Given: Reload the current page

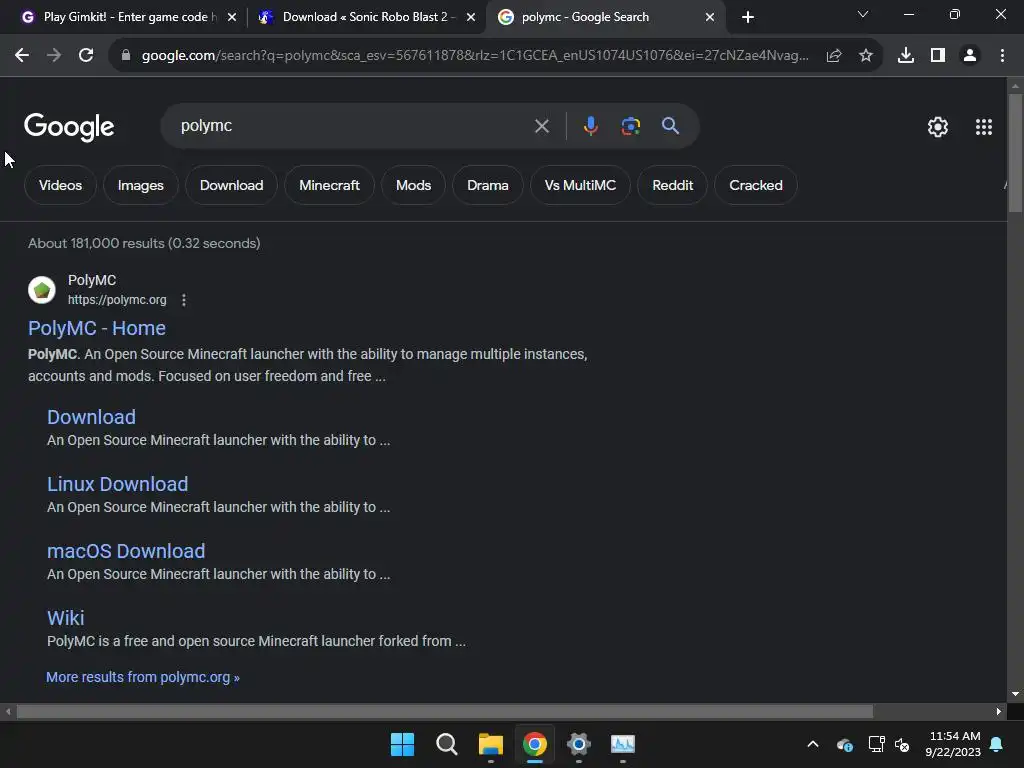Looking at the screenshot, I should pos(86,56).
